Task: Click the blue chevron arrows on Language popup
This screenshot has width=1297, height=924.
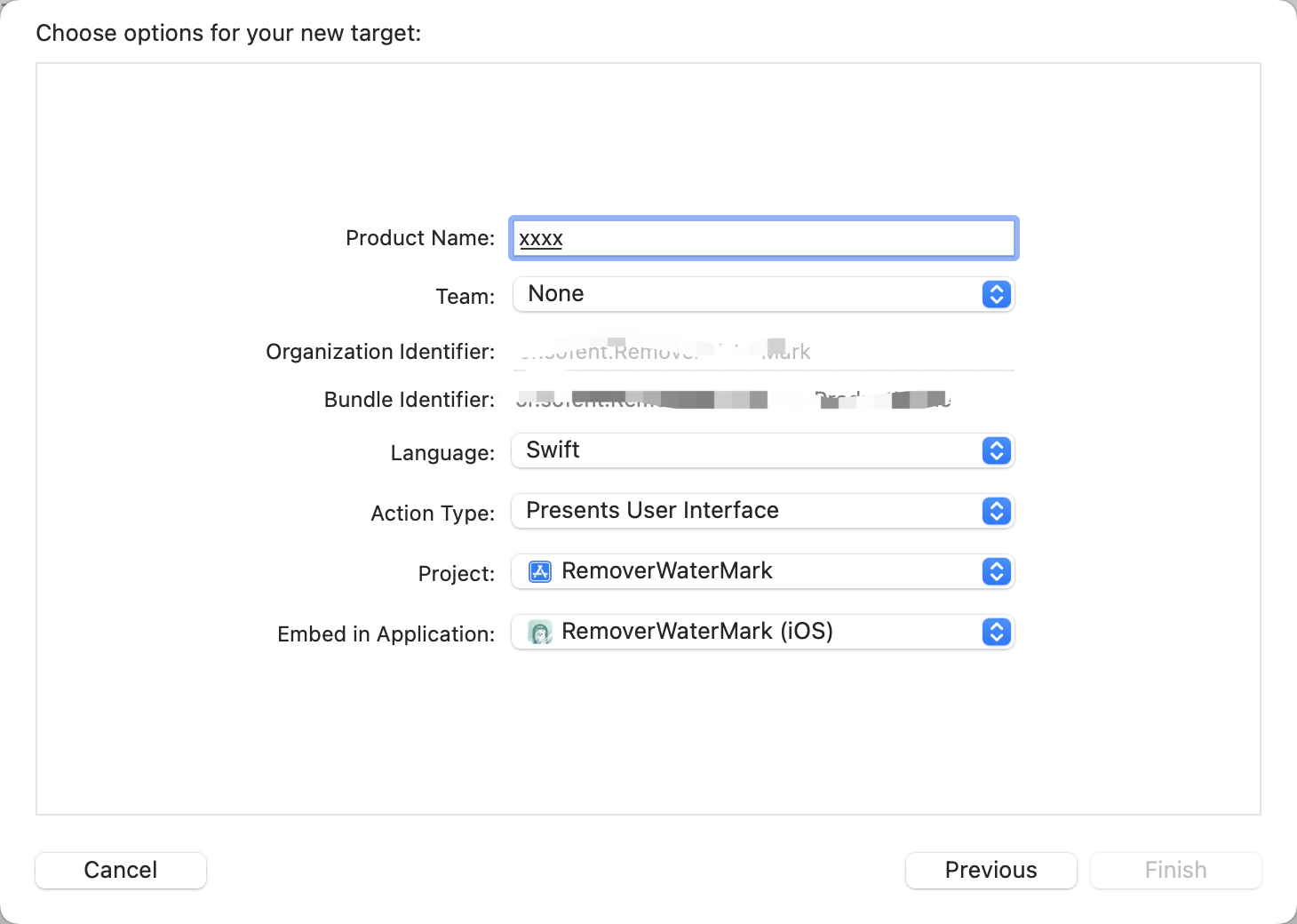Action: [x=996, y=451]
